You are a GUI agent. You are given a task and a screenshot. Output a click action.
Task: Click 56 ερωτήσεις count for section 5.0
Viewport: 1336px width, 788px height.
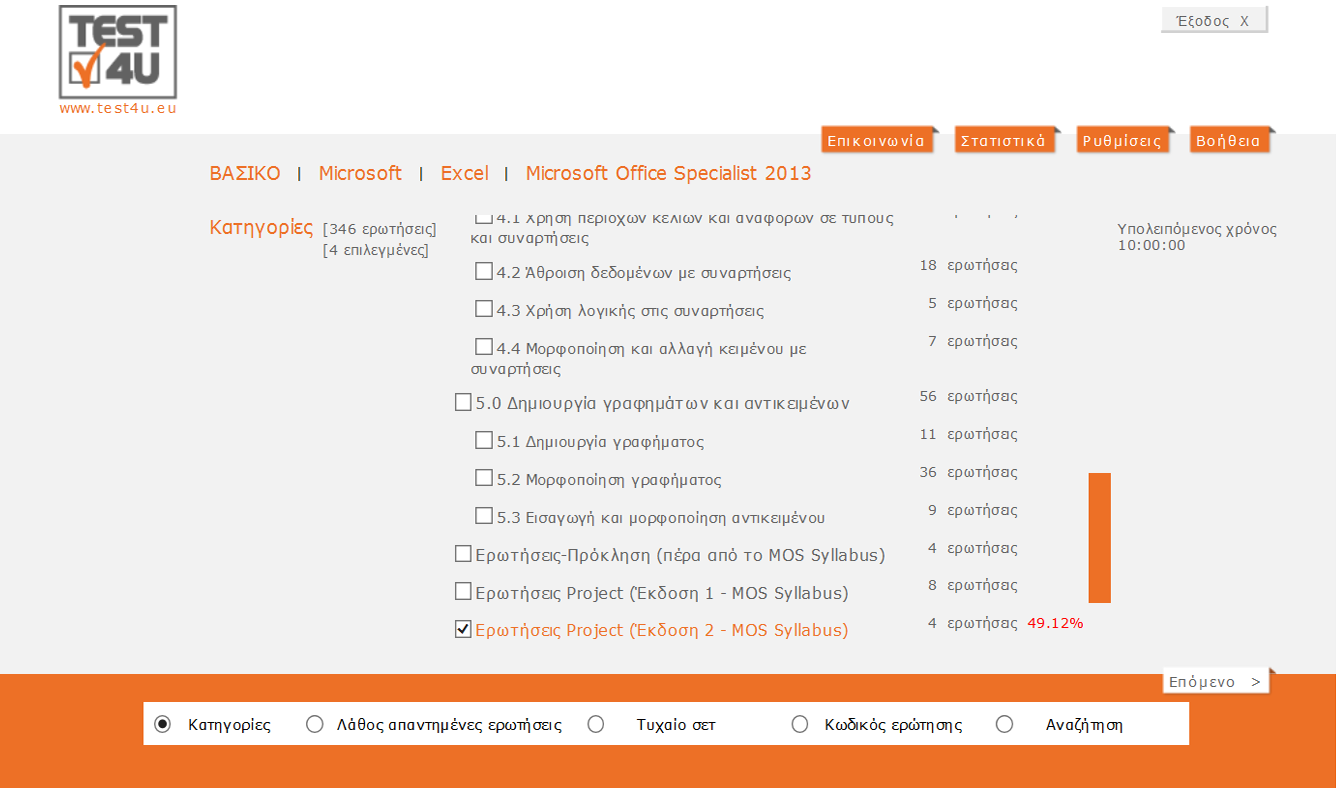(968, 396)
